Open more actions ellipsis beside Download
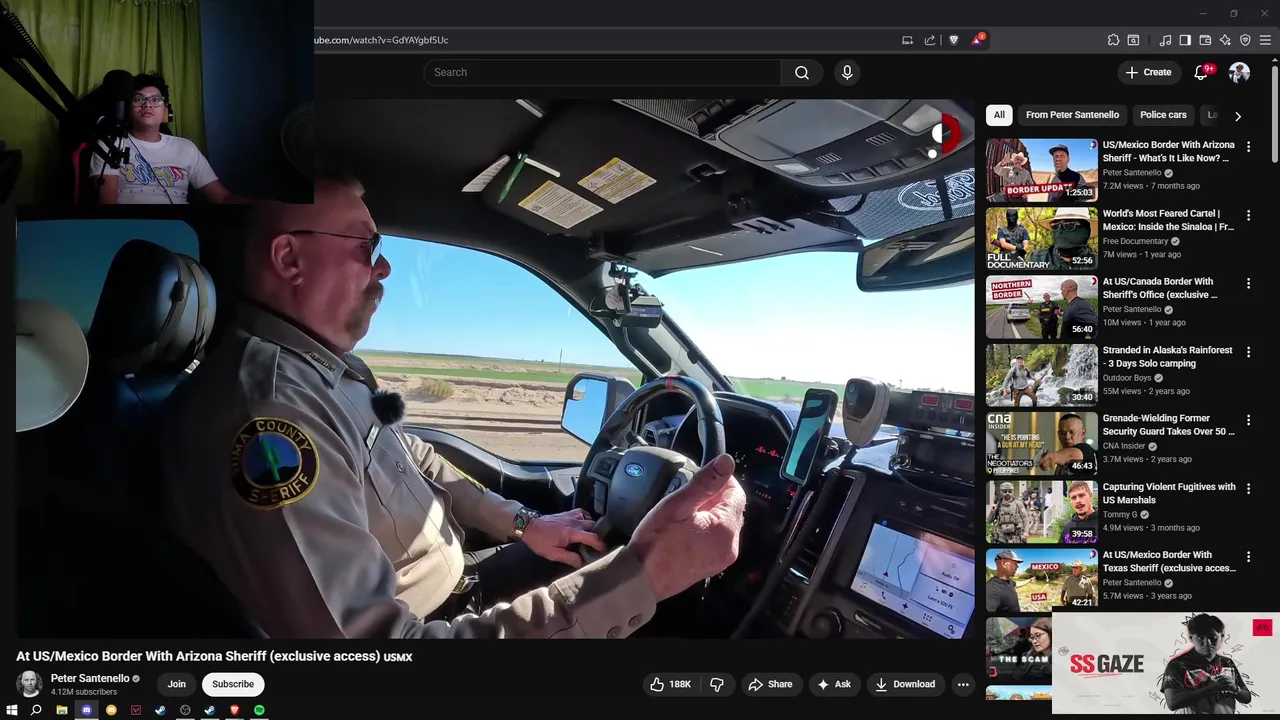Image resolution: width=1280 pixels, height=720 pixels. [x=963, y=684]
